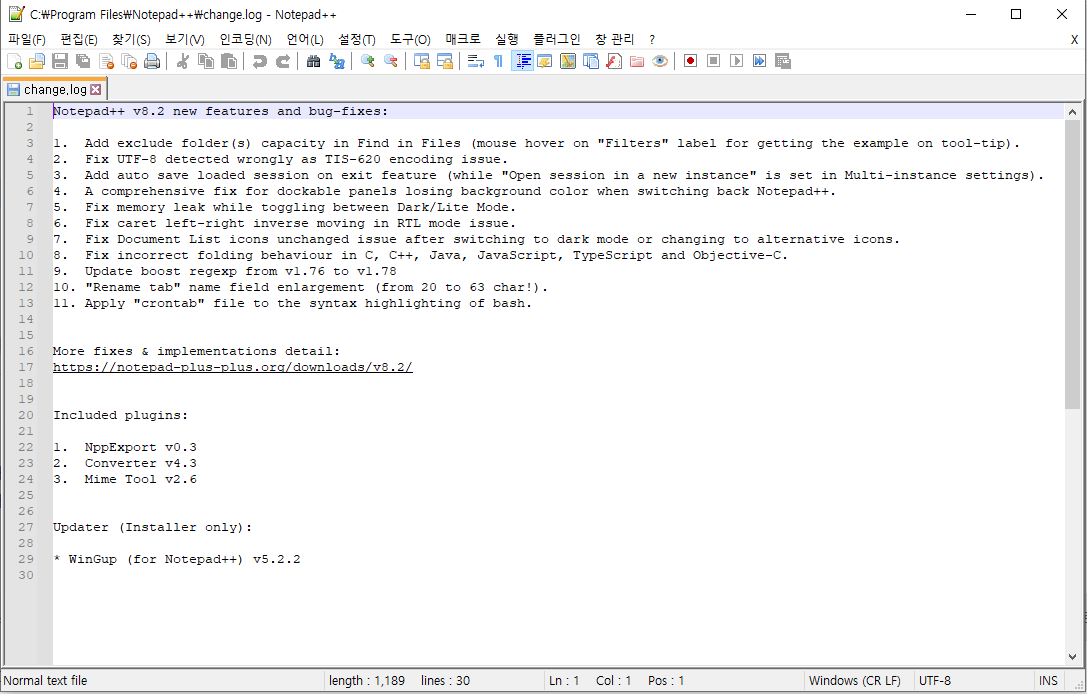Run macro multiple times
Image resolution: width=1087 pixels, height=694 pixels.
[x=760, y=61]
